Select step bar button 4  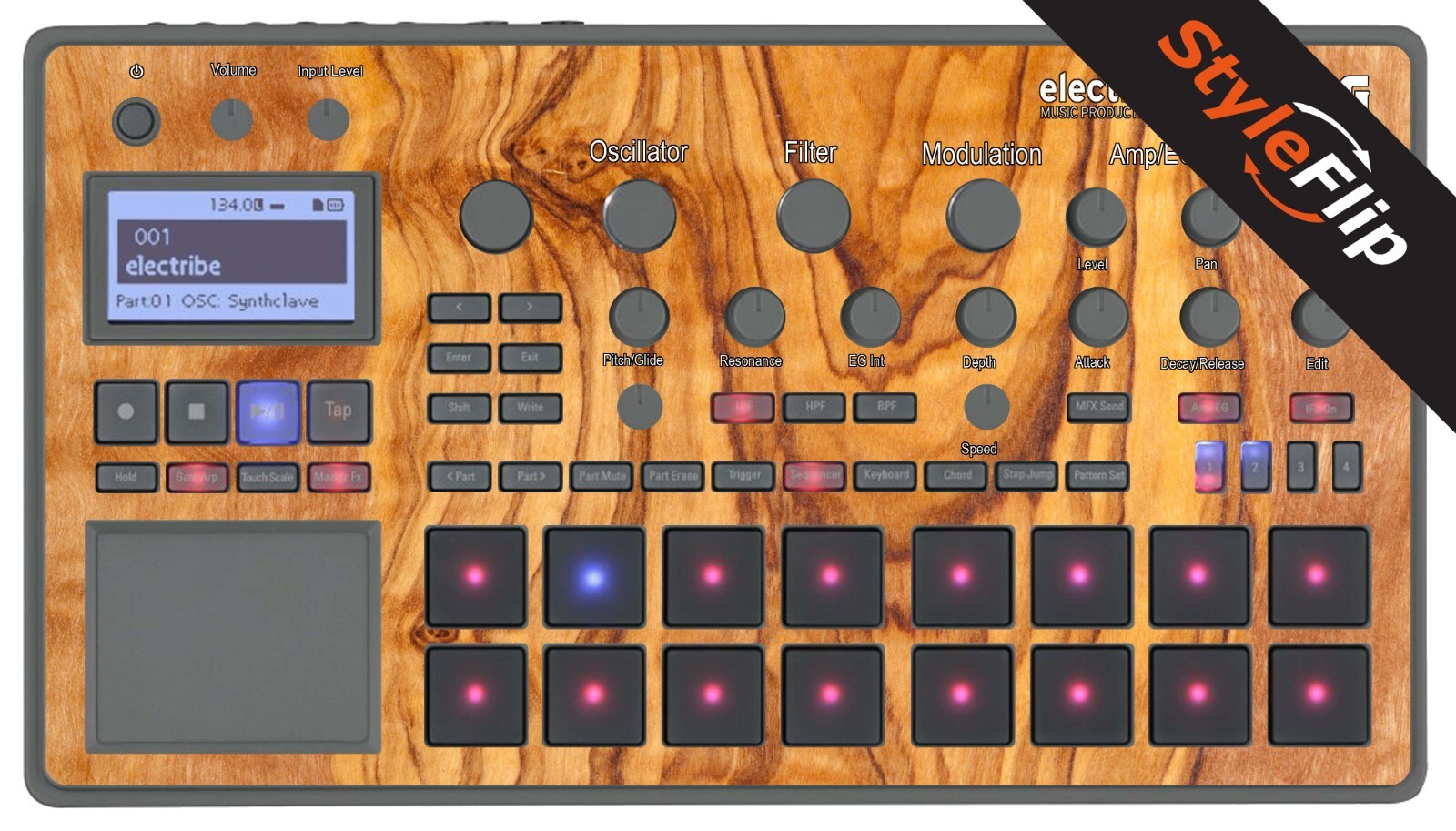pos(1346,467)
